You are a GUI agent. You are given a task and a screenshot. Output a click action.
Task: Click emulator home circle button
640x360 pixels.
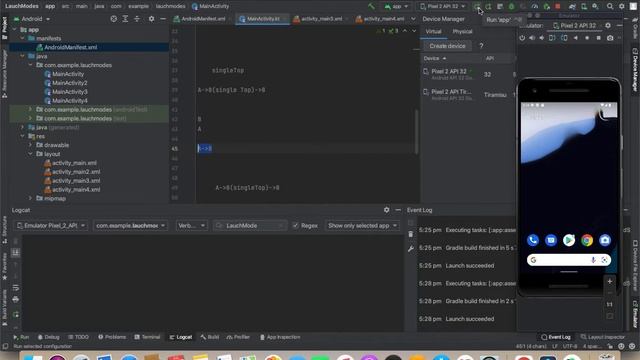click(587, 38)
